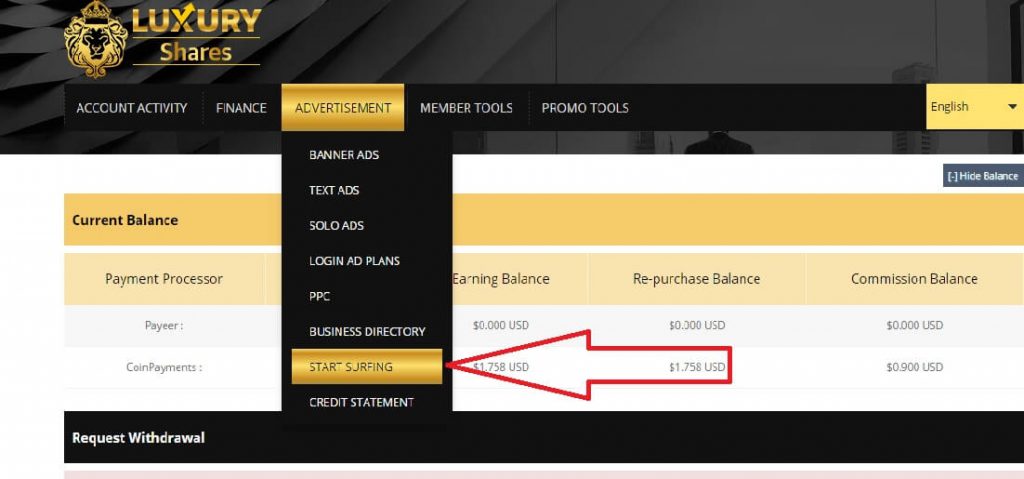This screenshot has height=479, width=1024.
Task: Click the language dropdown arrow
Action: 1012,107
